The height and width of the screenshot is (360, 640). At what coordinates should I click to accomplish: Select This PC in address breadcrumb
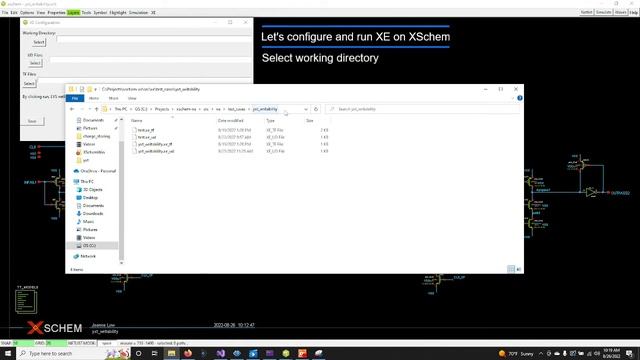tap(121, 109)
